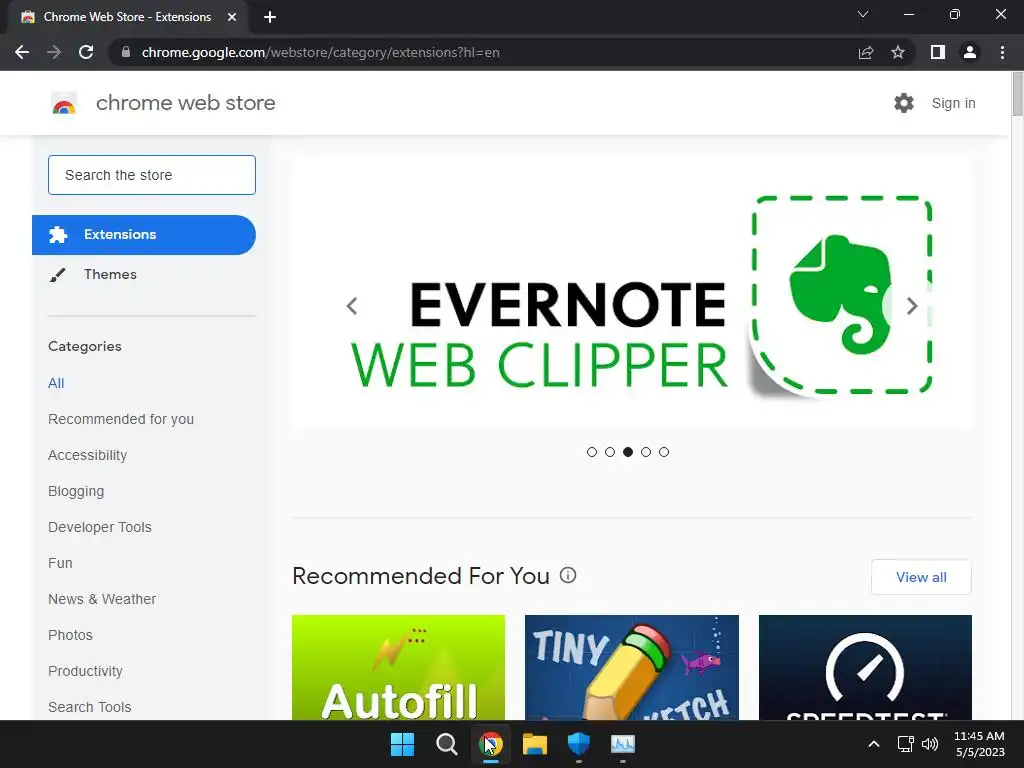The width and height of the screenshot is (1024, 768).
Task: Open a new tab with plus icon
Action: 270,17
